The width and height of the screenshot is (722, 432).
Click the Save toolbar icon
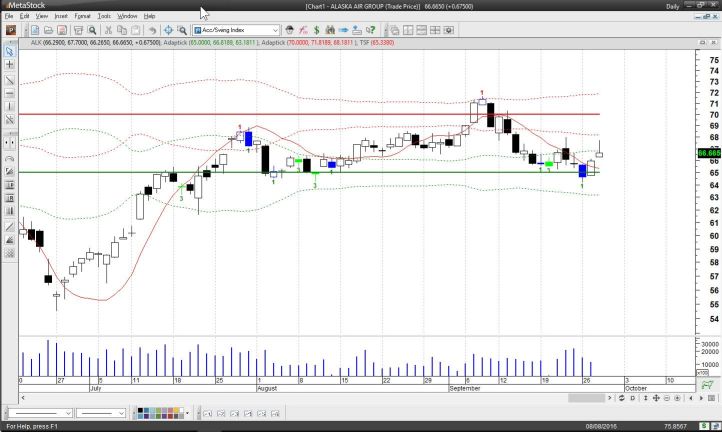point(62,30)
